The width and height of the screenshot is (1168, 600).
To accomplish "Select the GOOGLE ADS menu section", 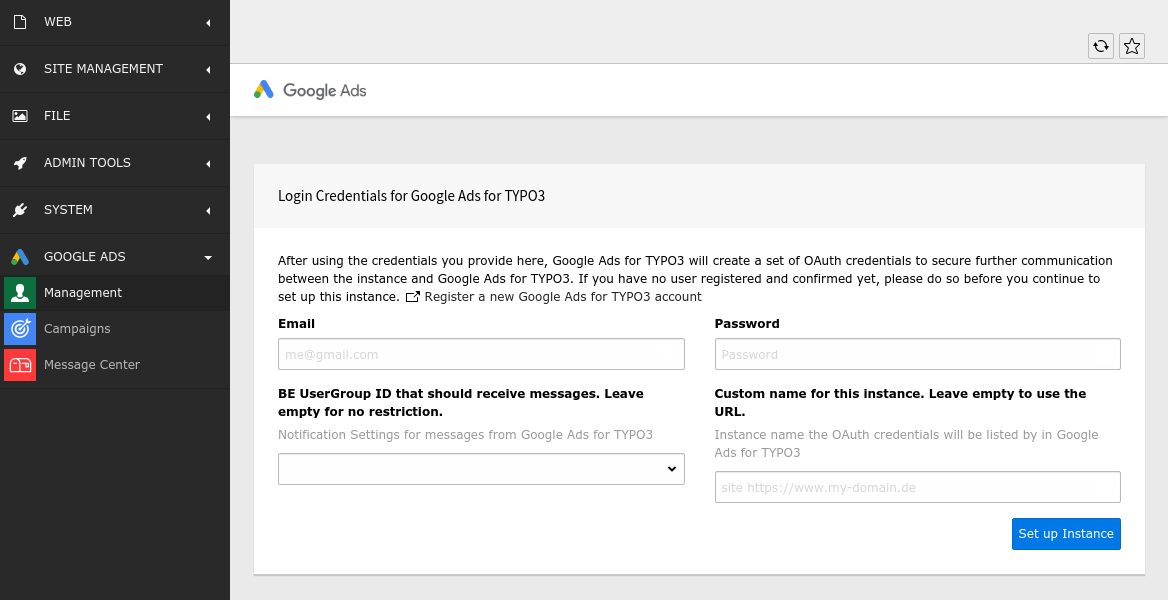I will click(115, 256).
